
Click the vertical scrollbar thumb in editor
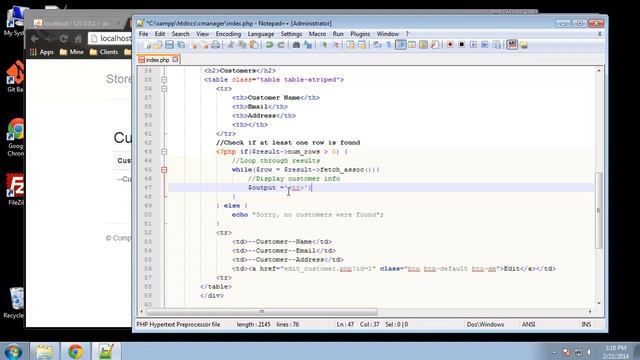pos(599,210)
